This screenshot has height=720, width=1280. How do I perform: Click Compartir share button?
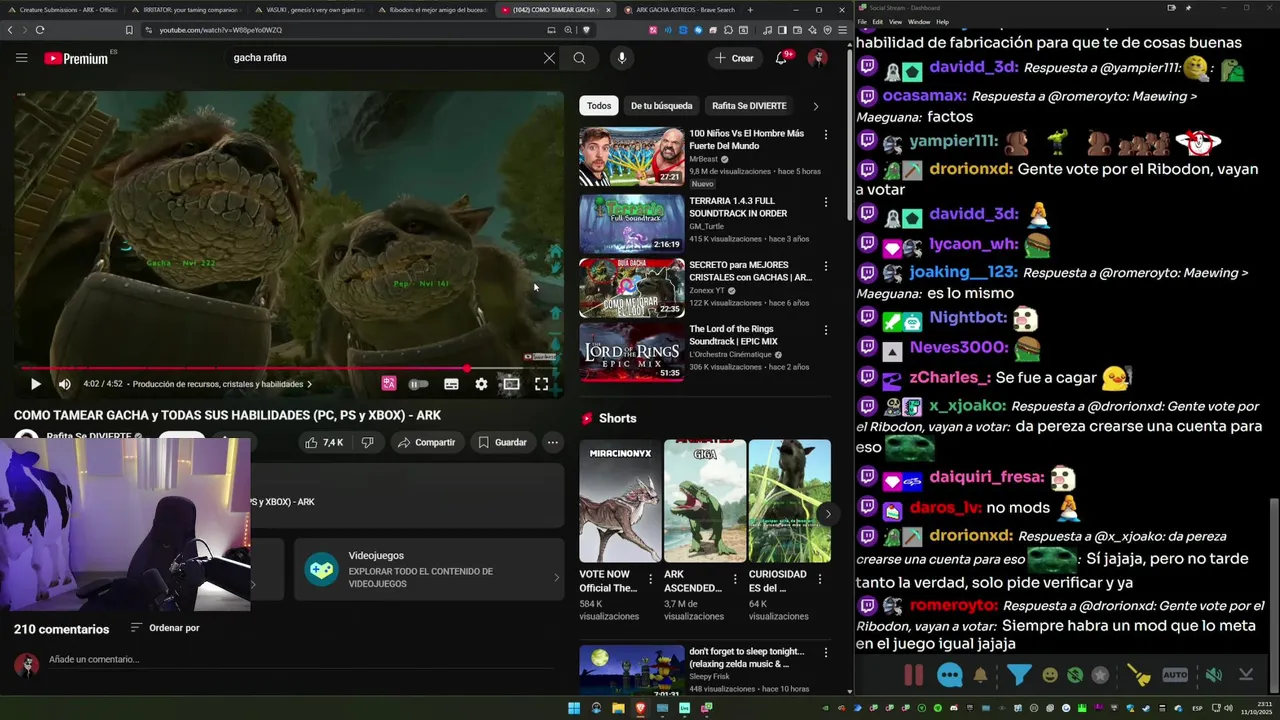click(x=426, y=442)
